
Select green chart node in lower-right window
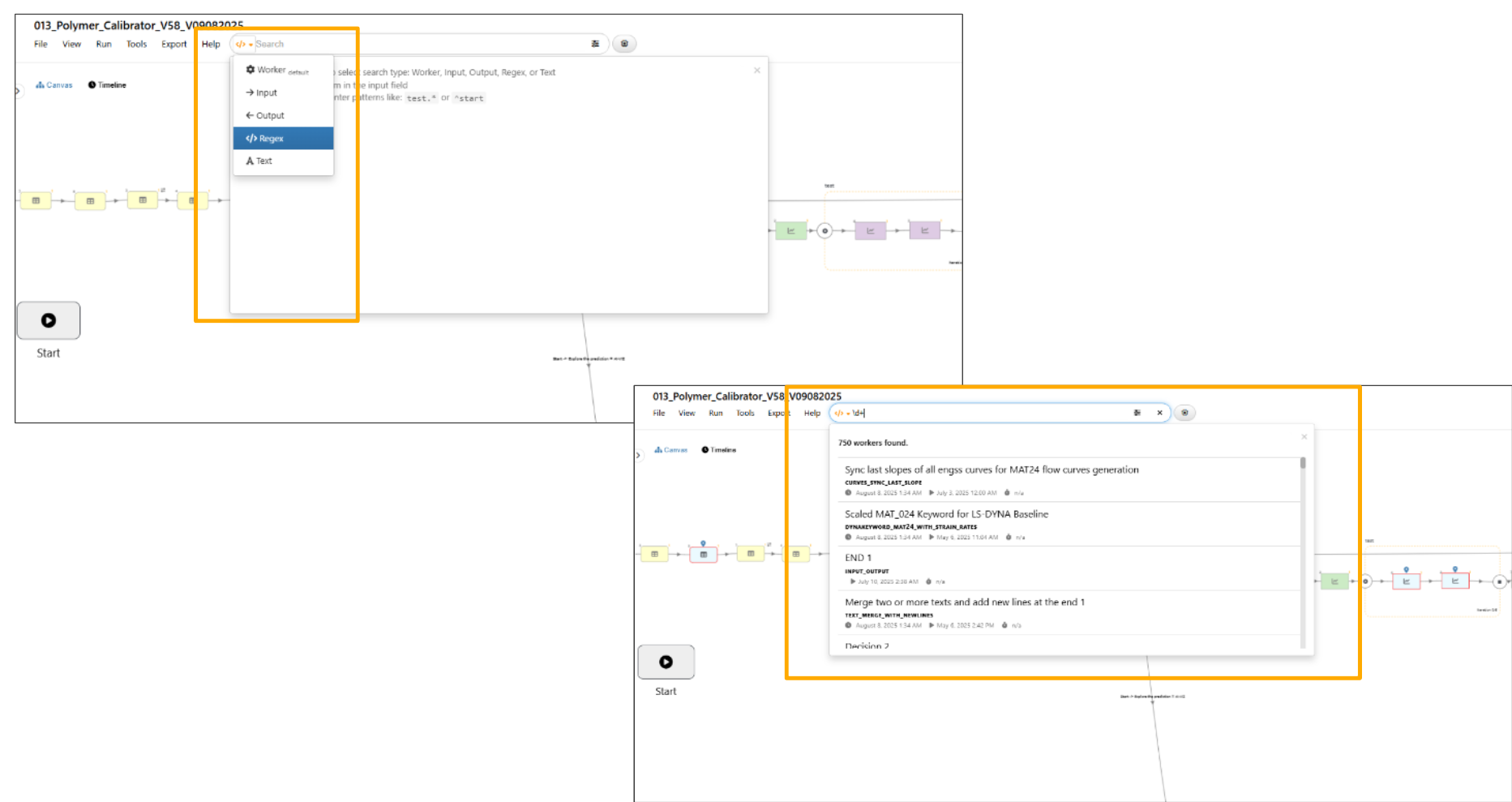click(x=1334, y=581)
